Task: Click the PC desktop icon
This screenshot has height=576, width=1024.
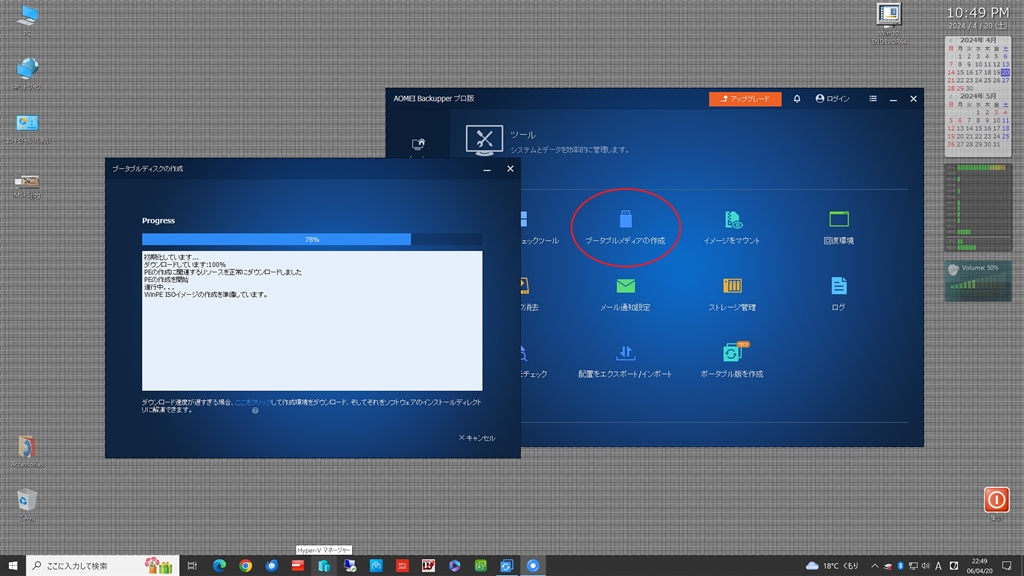Action: [x=27, y=20]
